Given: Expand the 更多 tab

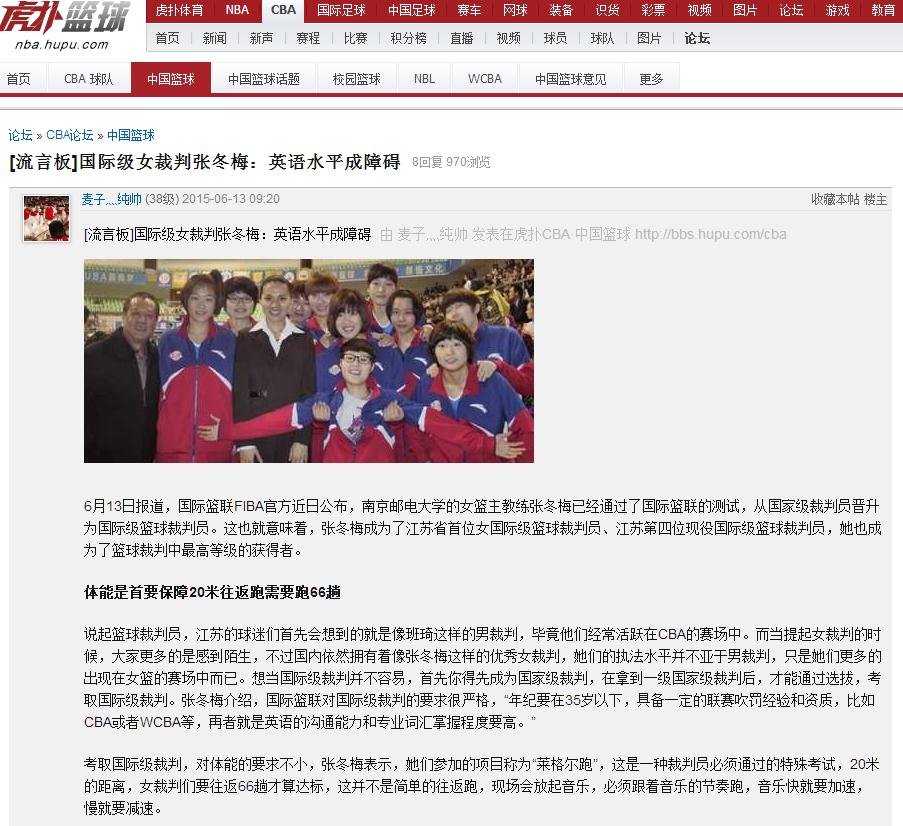Looking at the screenshot, I should coord(651,79).
